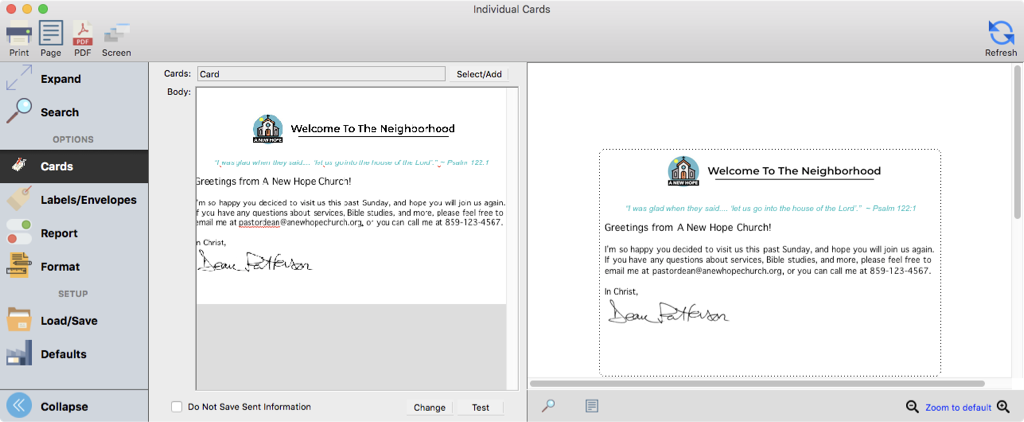Click the Cards name input field
Screen dimensions: 1024x422
320,74
